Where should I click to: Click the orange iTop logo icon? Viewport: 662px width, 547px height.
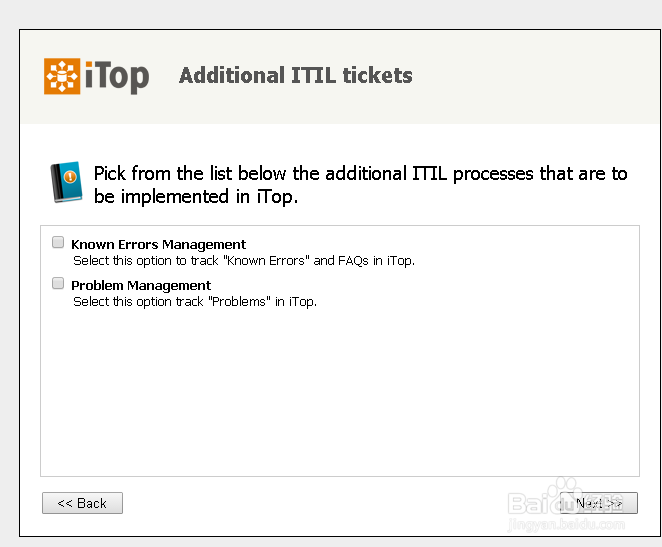63,76
